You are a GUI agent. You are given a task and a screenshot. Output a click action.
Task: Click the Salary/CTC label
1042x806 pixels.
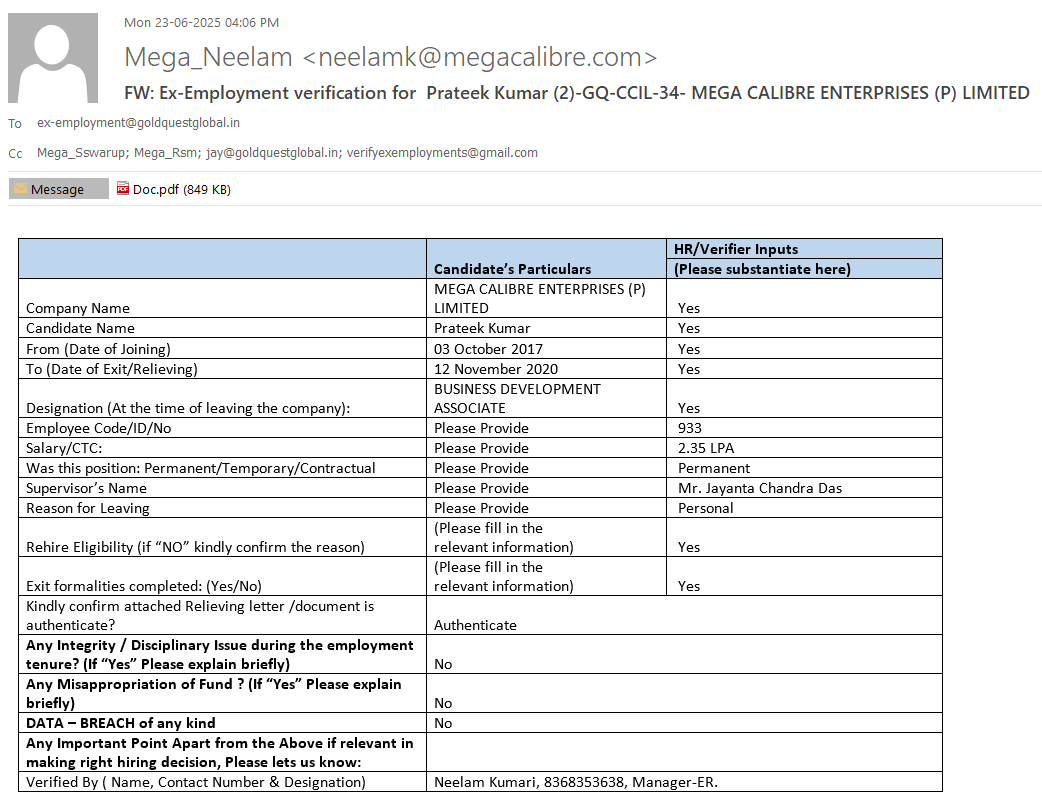pos(64,448)
